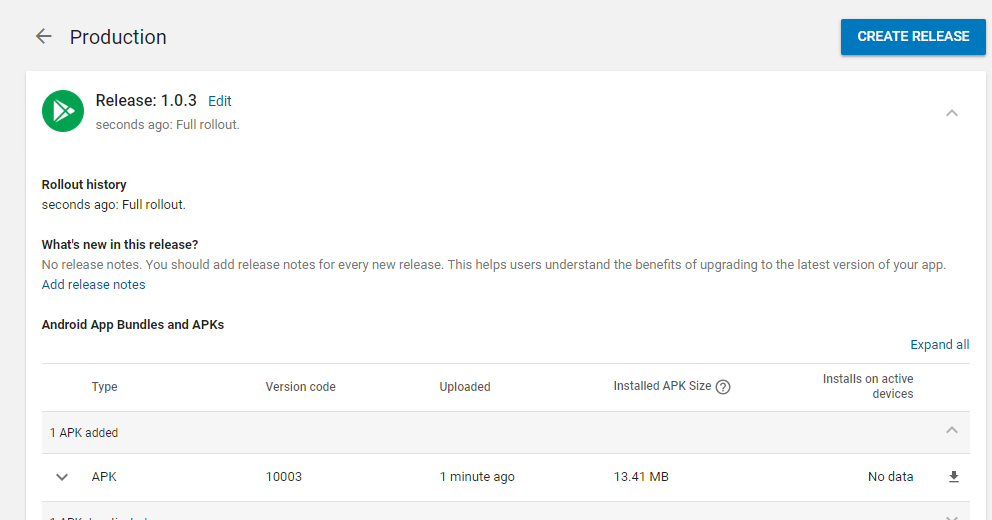The width and height of the screenshot is (992, 520).
Task: Click the CREATE RELEASE button
Action: [x=912, y=37]
